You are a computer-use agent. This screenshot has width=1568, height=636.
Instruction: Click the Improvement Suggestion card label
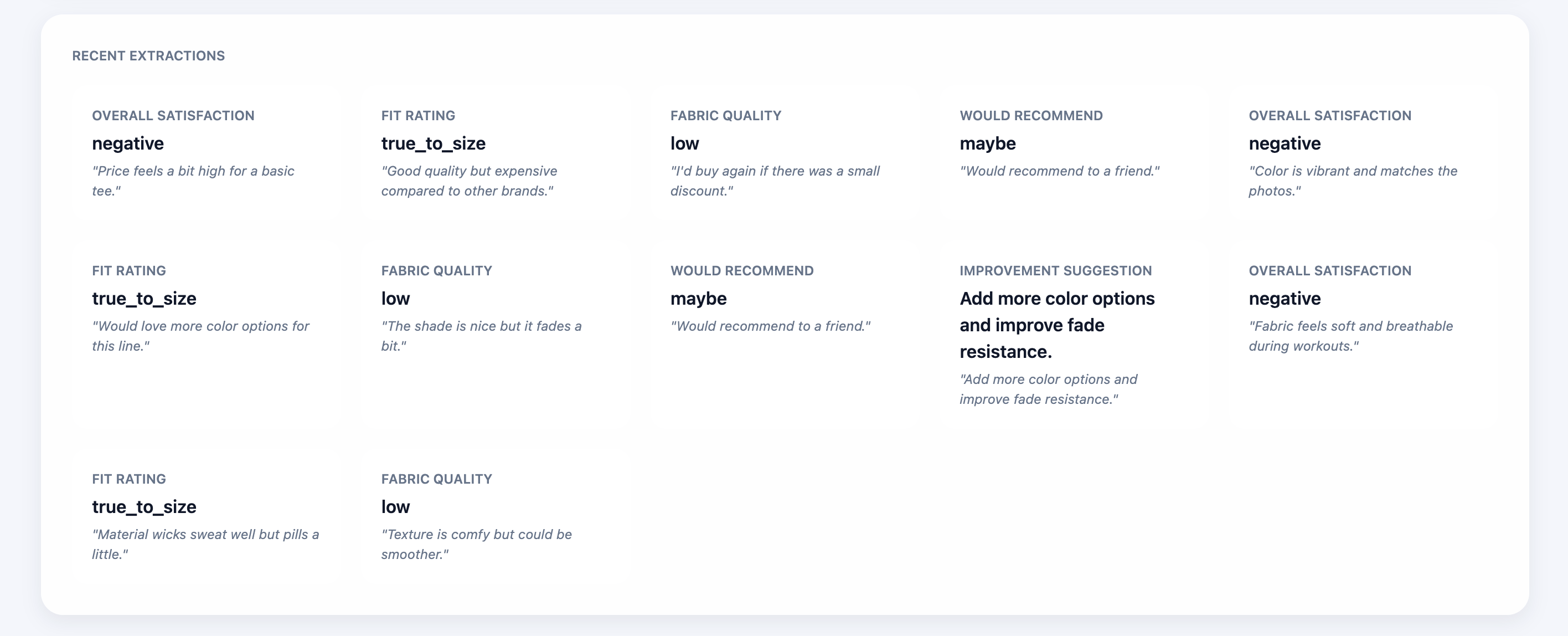click(1055, 270)
